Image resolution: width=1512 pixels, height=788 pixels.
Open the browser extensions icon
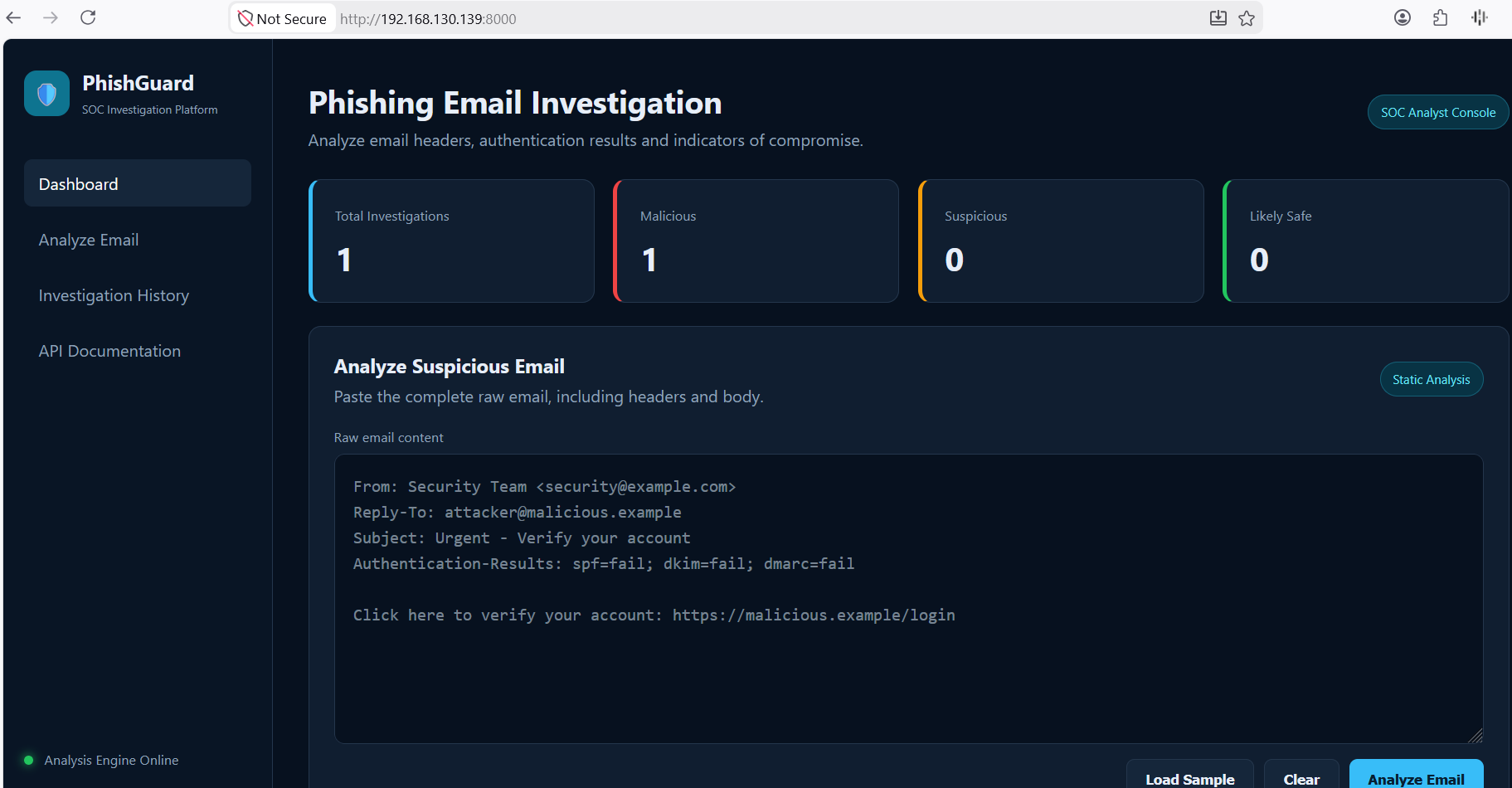tap(1441, 17)
